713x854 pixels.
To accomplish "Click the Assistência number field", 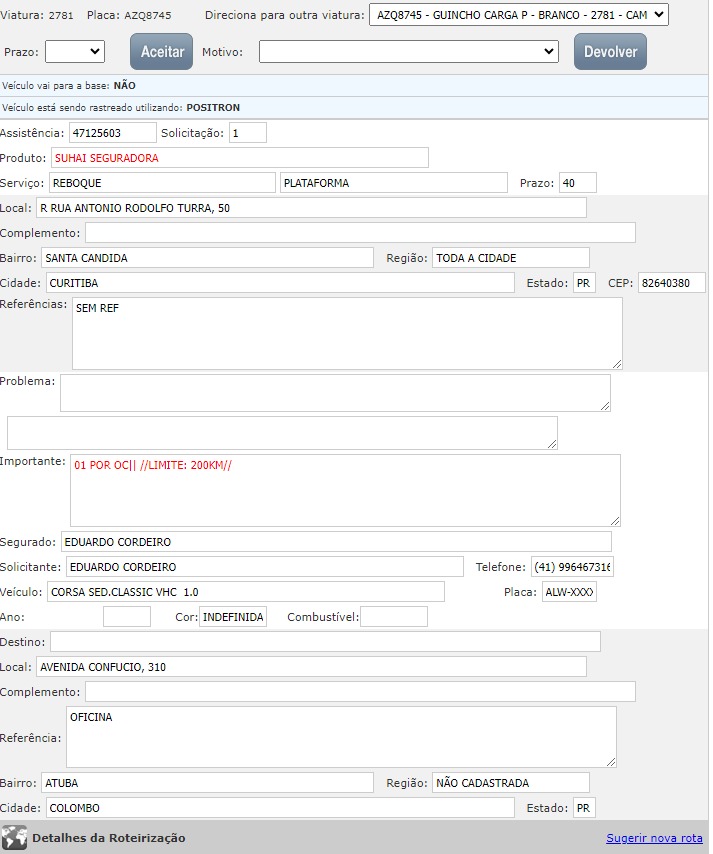I will pos(112,132).
